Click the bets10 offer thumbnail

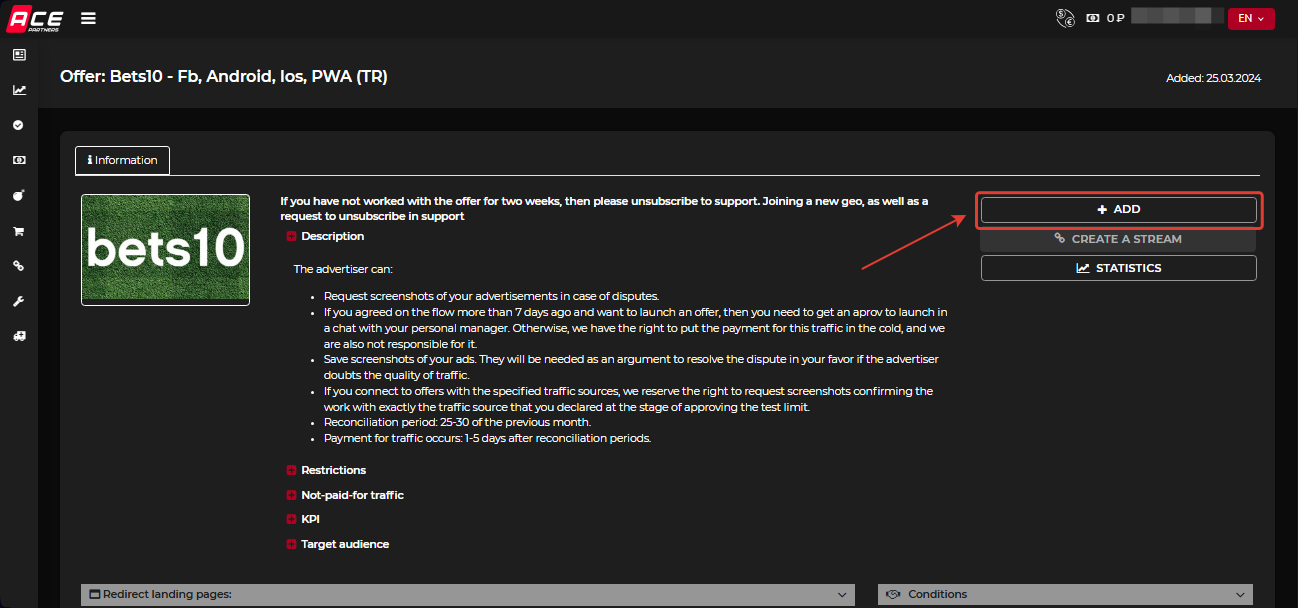click(165, 250)
